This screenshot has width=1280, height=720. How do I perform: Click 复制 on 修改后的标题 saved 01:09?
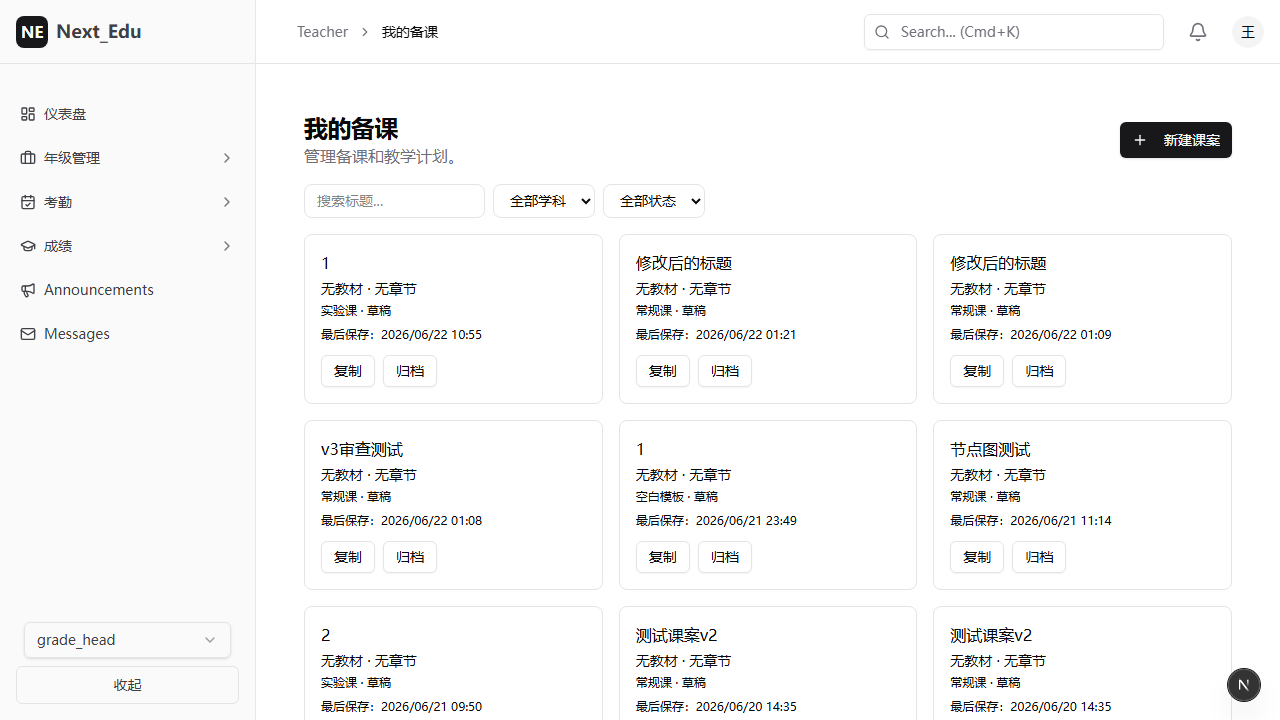tap(977, 371)
